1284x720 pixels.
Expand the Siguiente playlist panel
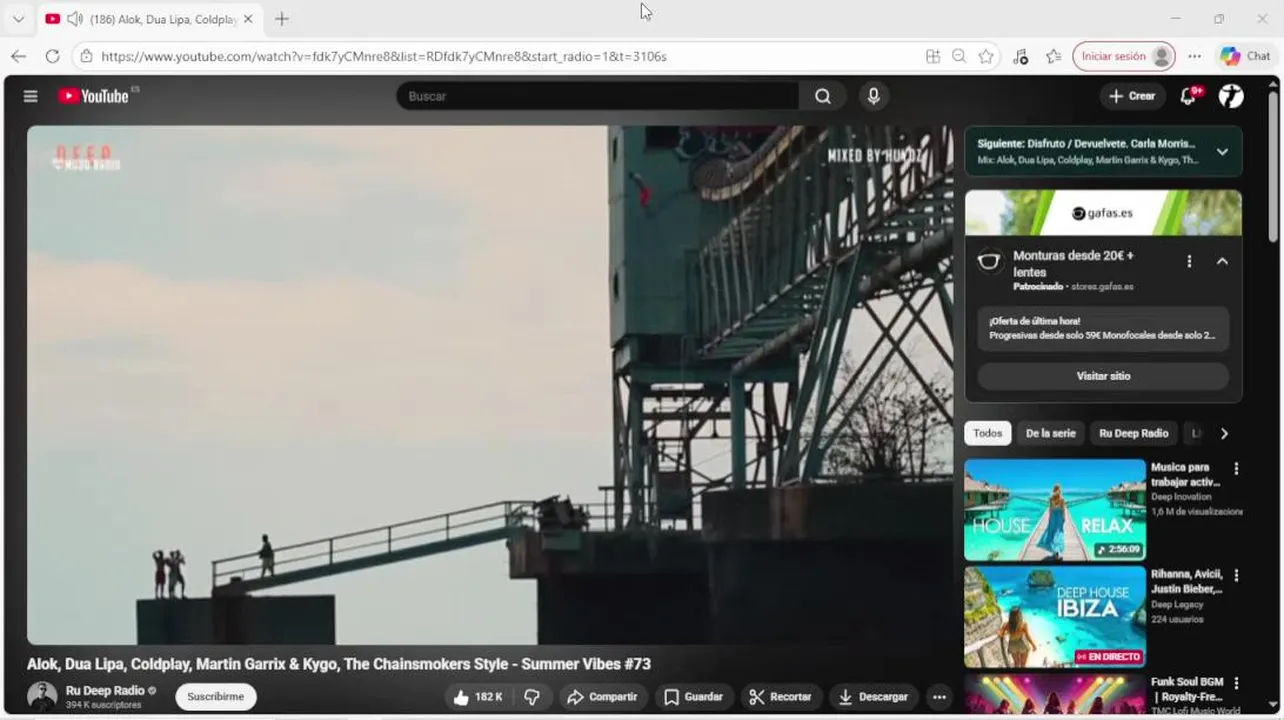(x=1222, y=152)
